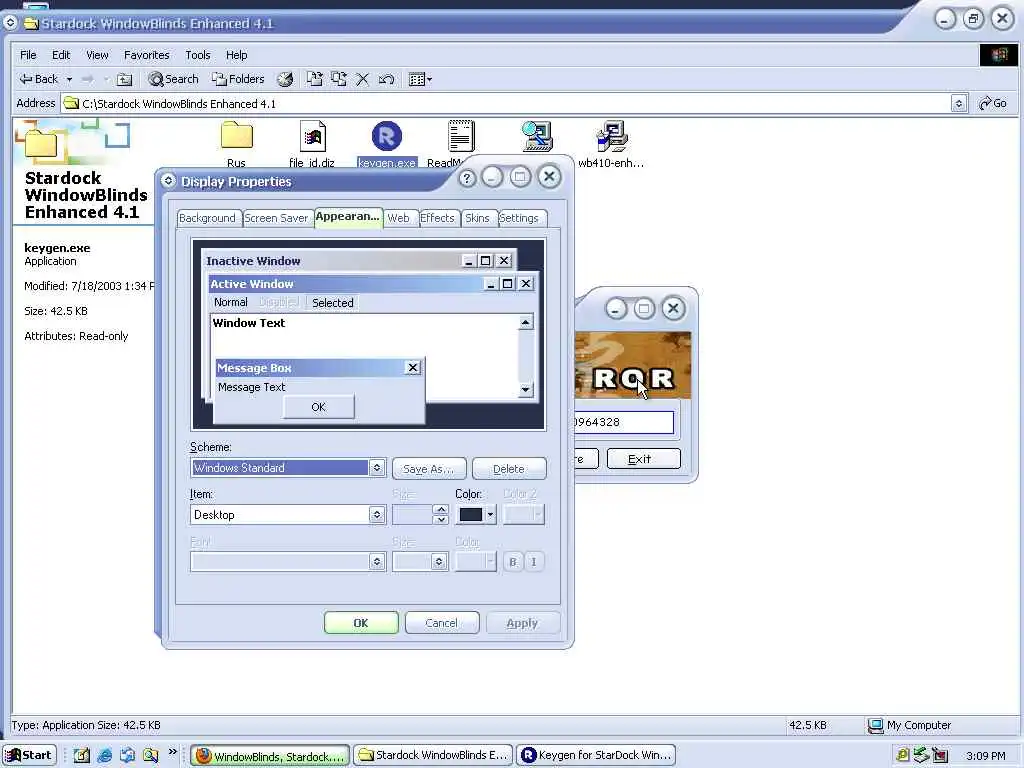Open the File menu
The height and width of the screenshot is (768, 1024).
pos(28,55)
